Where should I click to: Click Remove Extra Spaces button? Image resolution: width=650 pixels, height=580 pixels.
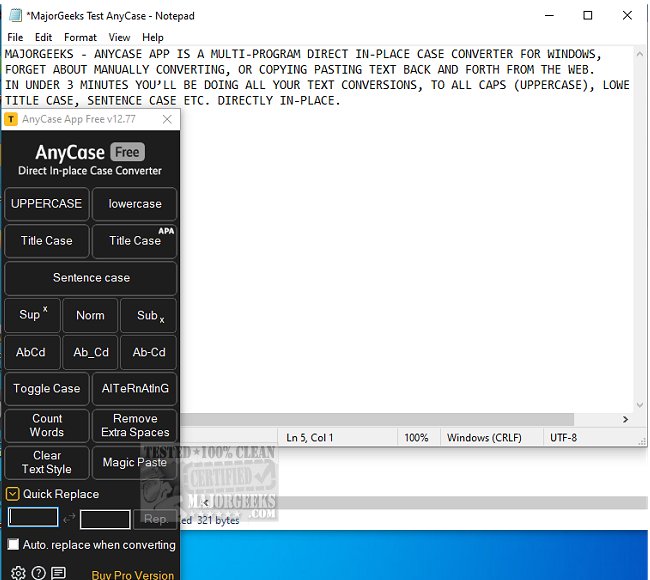135,425
